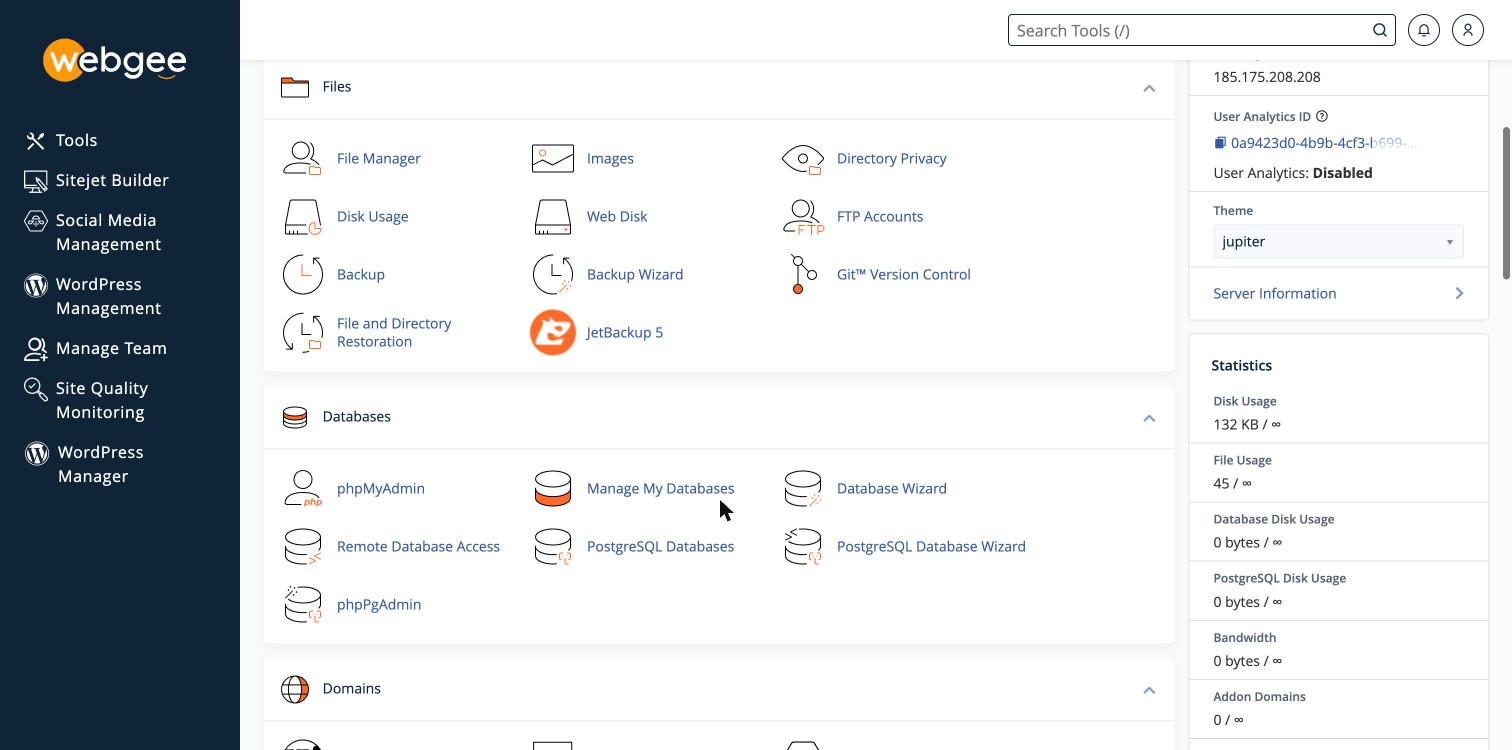Image resolution: width=1512 pixels, height=750 pixels.
Task: Show the User Analytics ID help icon
Action: (1322, 116)
